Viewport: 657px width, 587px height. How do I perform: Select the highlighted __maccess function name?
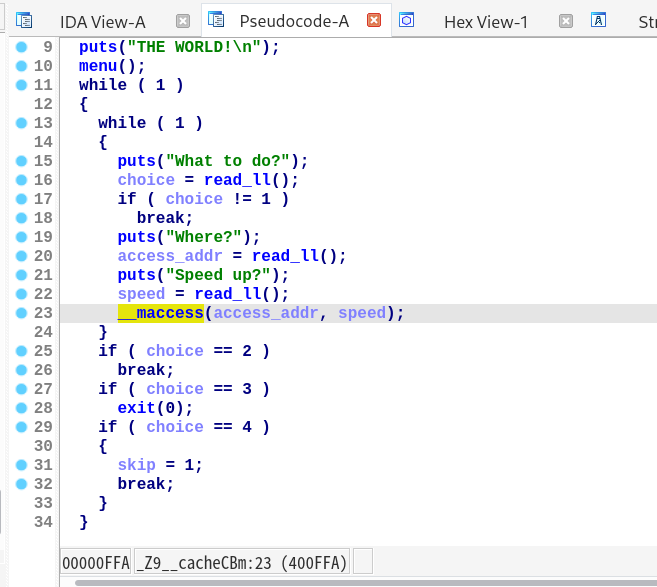pyautogui.click(x=161, y=313)
